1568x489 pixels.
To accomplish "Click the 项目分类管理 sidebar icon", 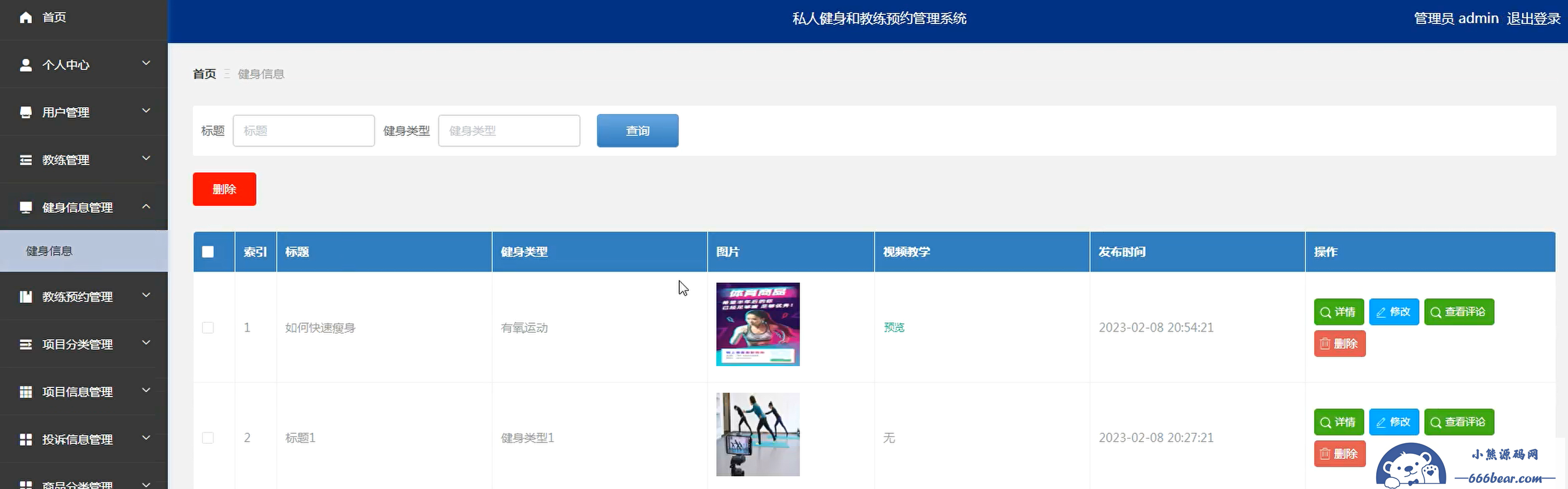I will 26,344.
